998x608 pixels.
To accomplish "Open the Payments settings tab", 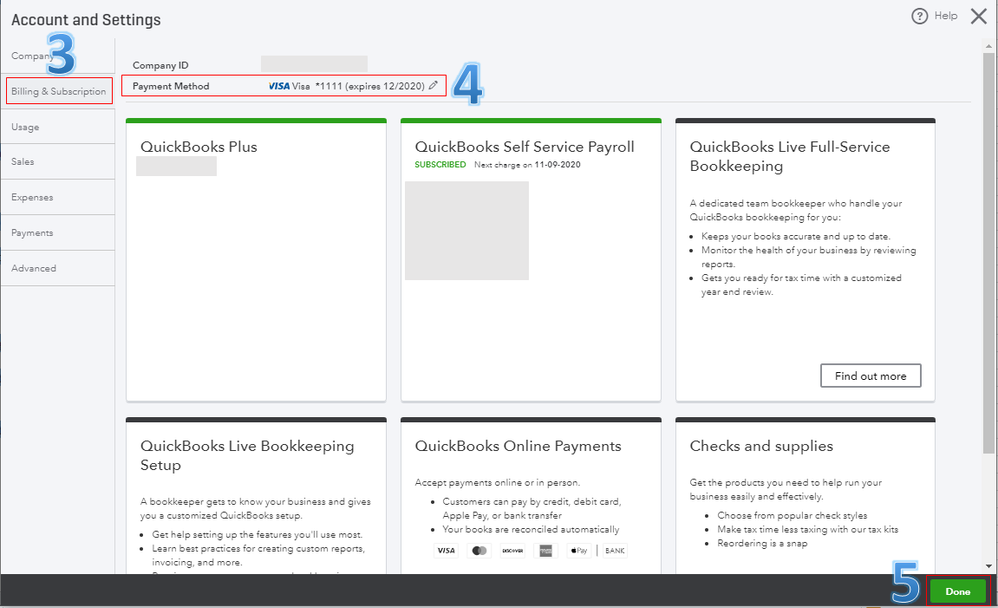I will tap(58, 233).
